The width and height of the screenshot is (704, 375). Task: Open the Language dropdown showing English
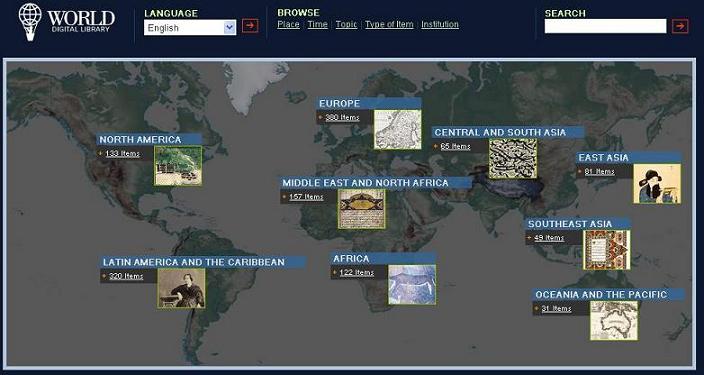pos(190,27)
